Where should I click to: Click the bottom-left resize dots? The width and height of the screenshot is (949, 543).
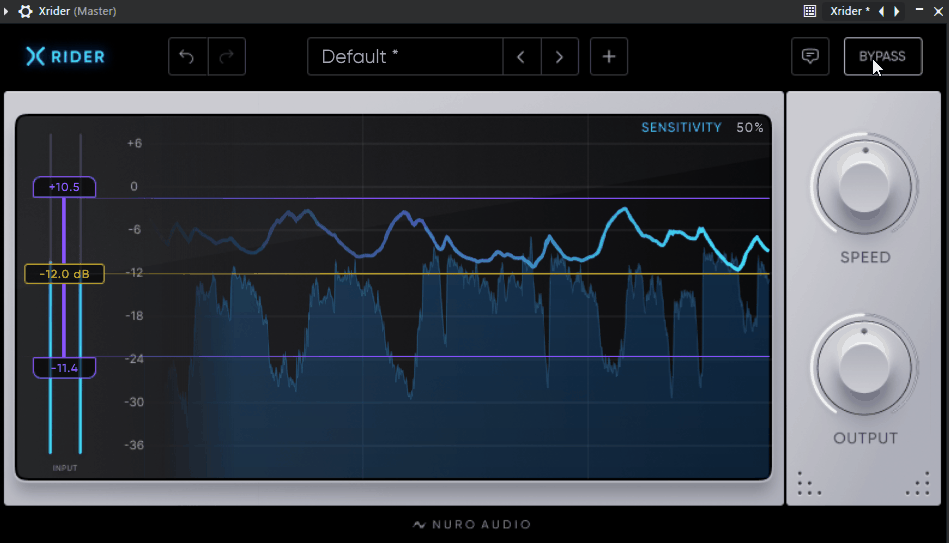809,484
